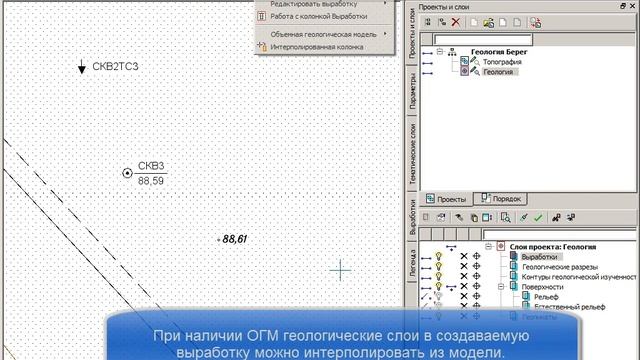Open Редактировать выработку submenu
Screen dimensions: 640x360
[325, 4]
